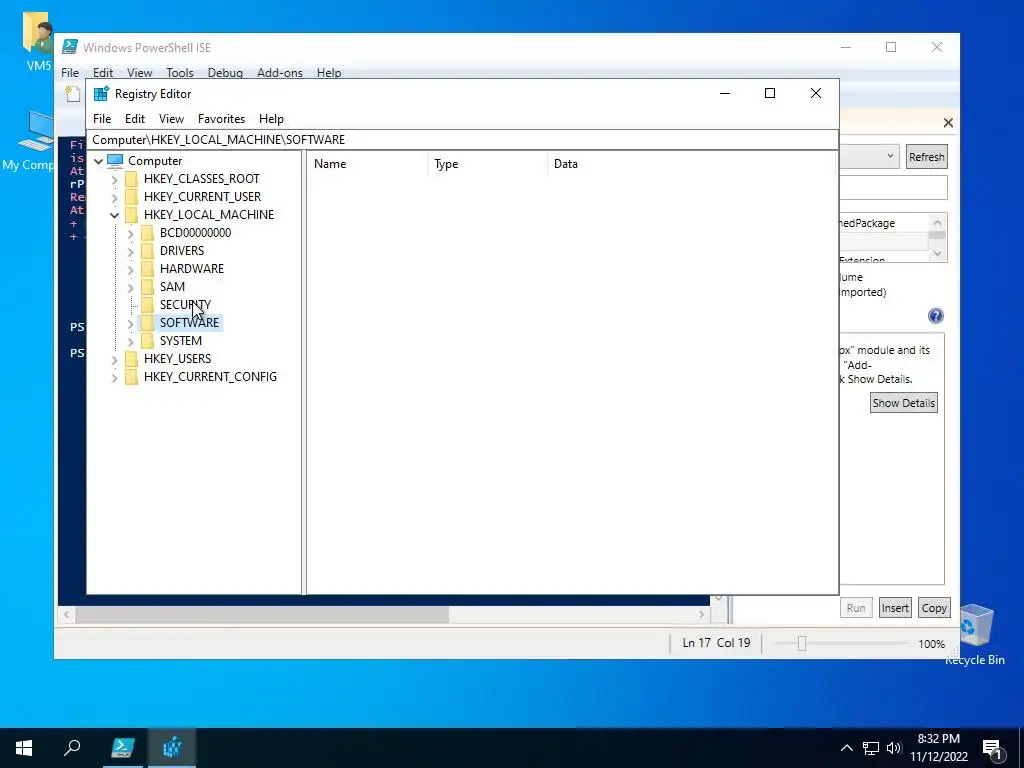
Task: Click the SAM folder icon
Action: click(148, 287)
